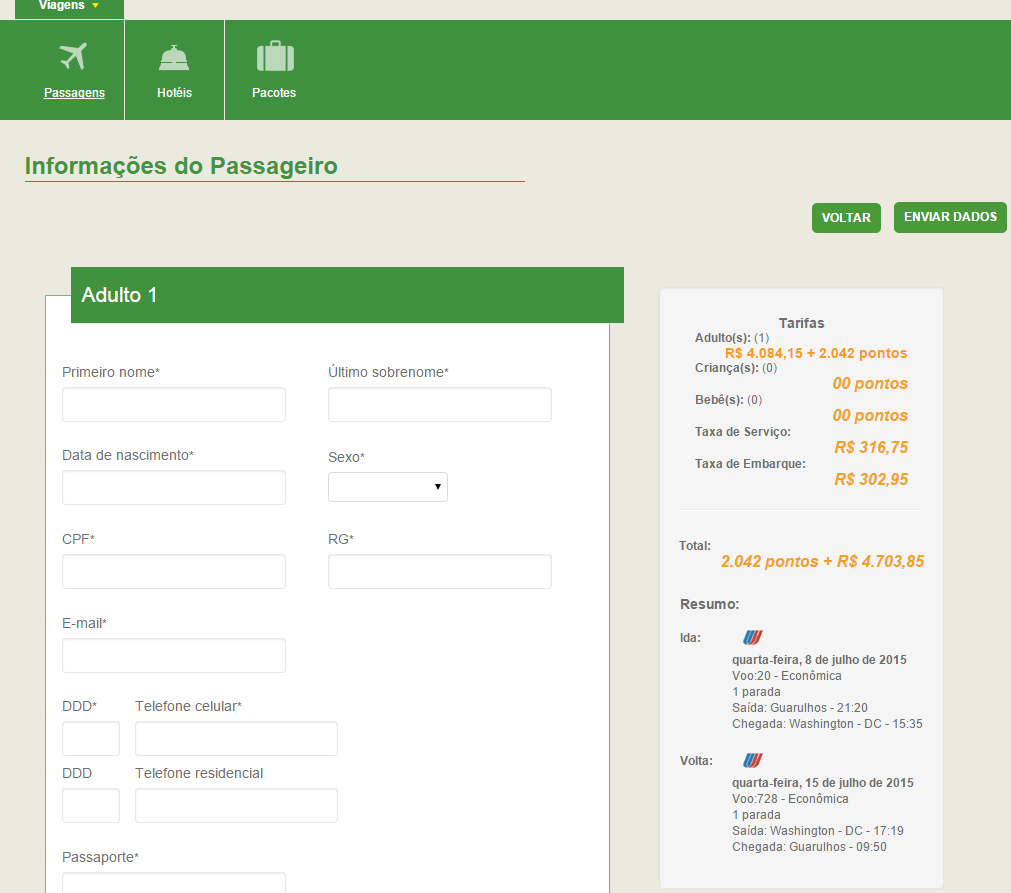
Task: Go to the Pacotes tab
Action: (x=274, y=93)
